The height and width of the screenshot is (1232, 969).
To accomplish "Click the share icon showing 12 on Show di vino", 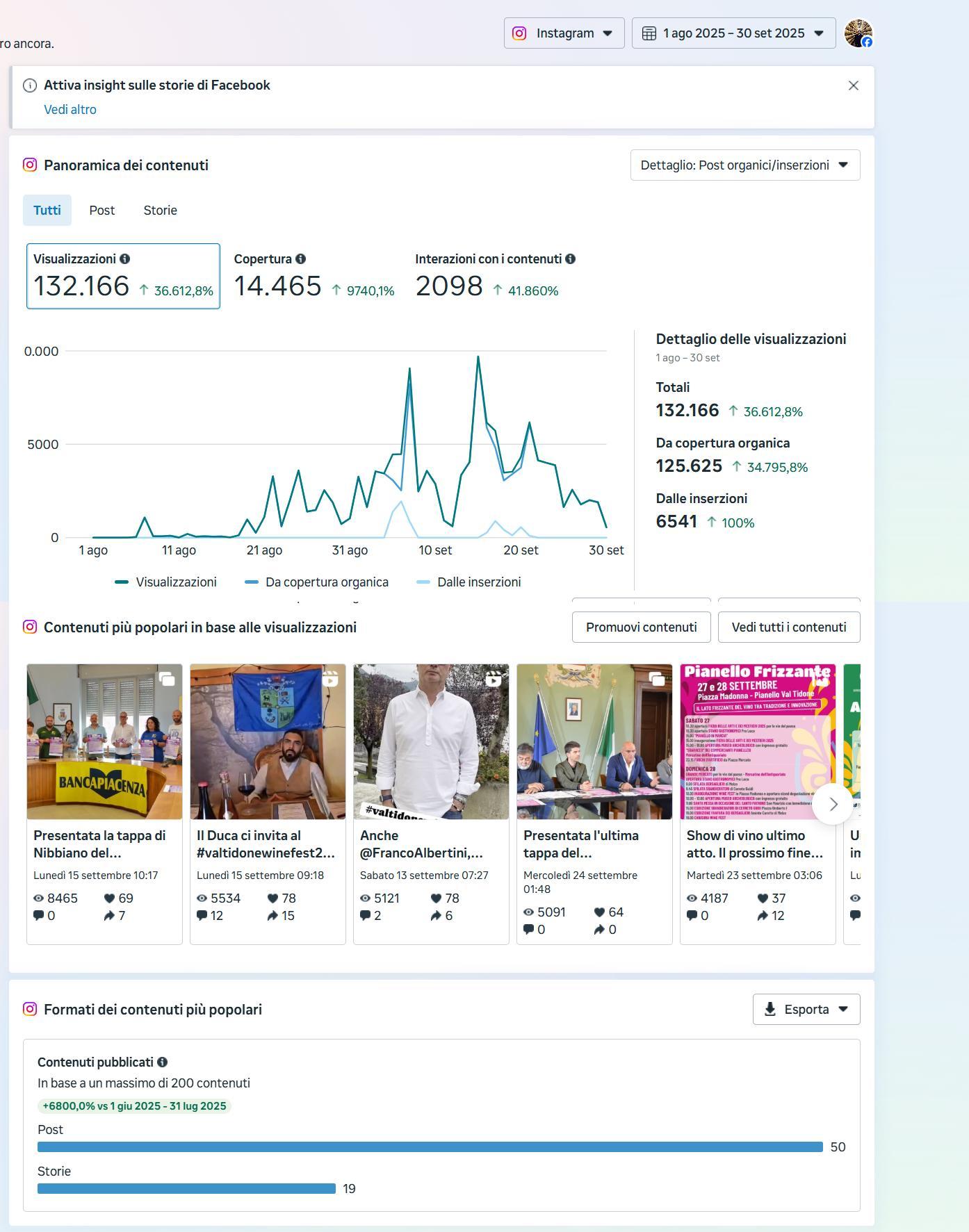I will (x=763, y=916).
